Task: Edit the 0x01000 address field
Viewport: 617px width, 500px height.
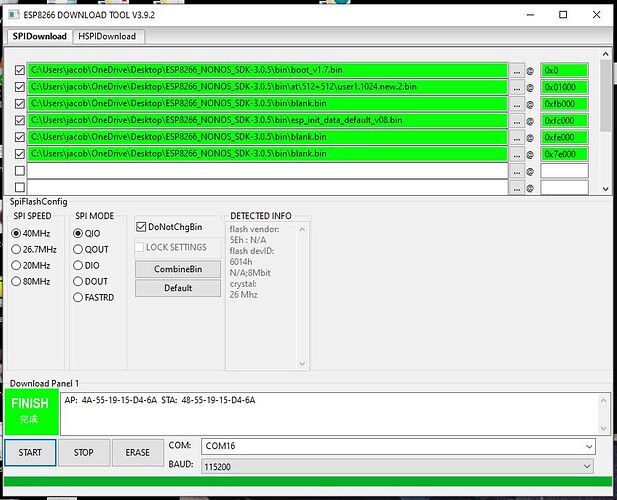Action: pyautogui.click(x=565, y=87)
